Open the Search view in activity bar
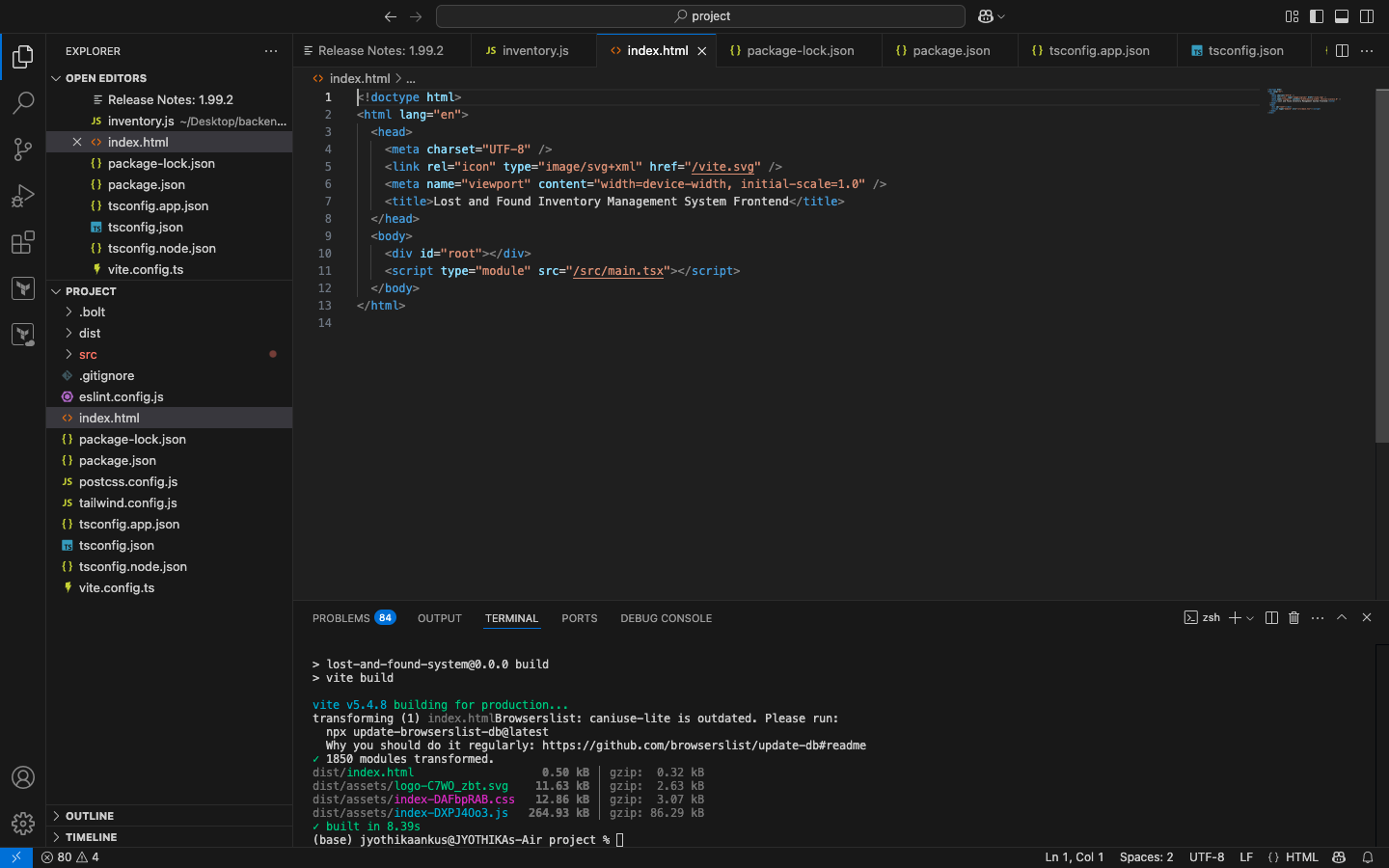The image size is (1389, 868). 23,102
